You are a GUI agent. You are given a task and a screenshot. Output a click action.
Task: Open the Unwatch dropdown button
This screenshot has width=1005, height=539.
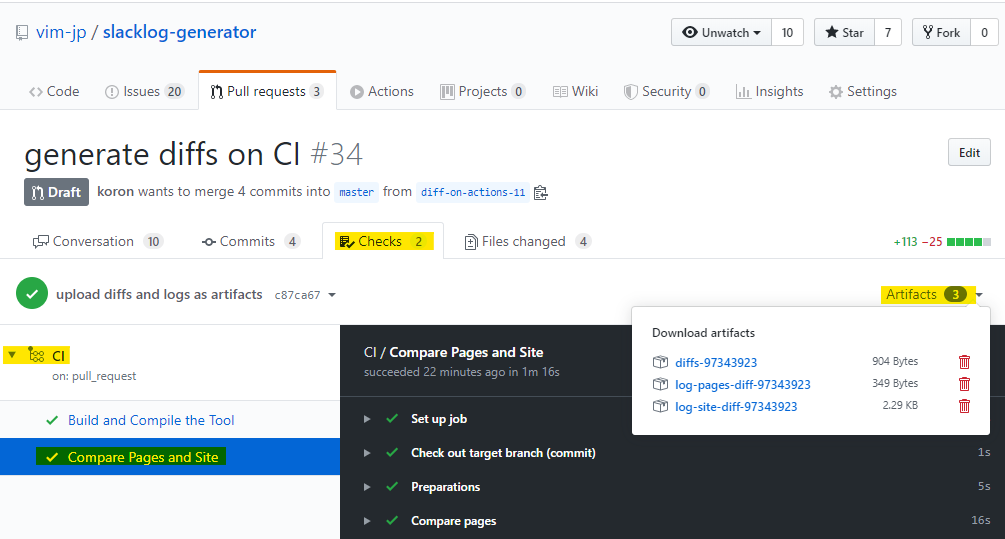point(722,32)
